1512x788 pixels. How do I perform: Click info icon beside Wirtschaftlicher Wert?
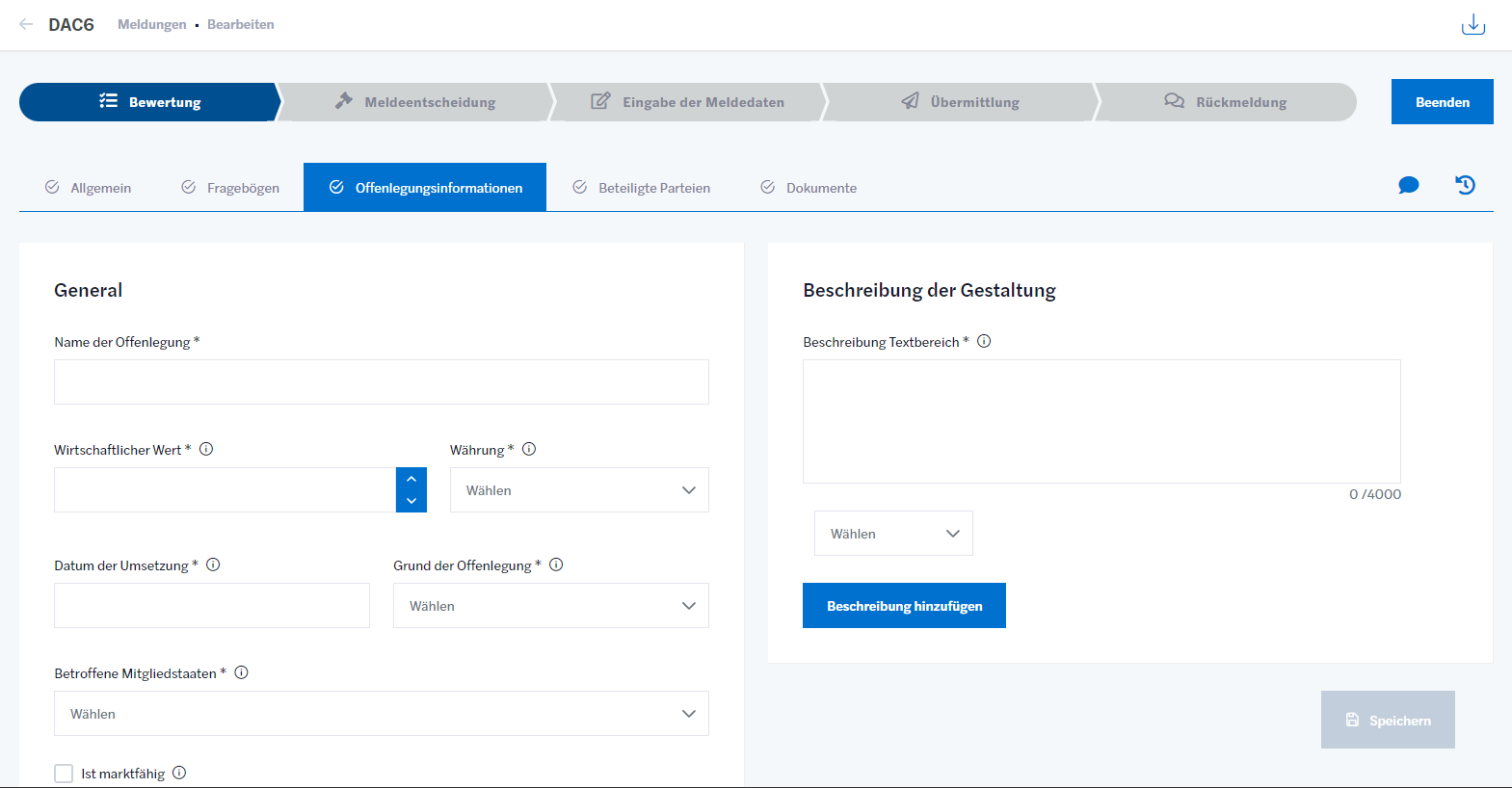click(x=206, y=449)
